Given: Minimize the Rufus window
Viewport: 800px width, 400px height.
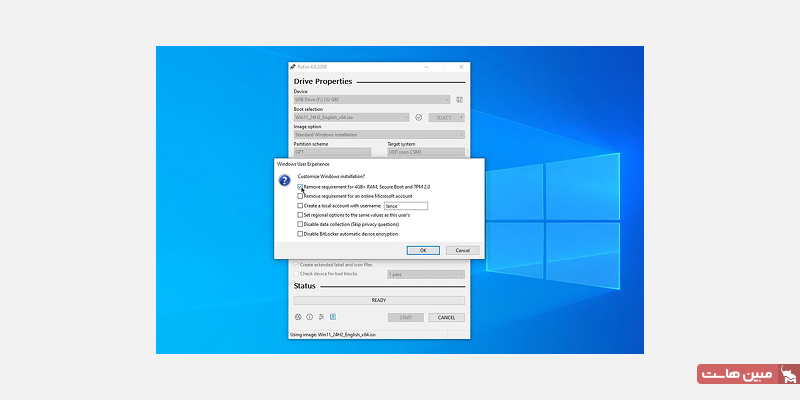Looking at the screenshot, I should click(x=426, y=67).
